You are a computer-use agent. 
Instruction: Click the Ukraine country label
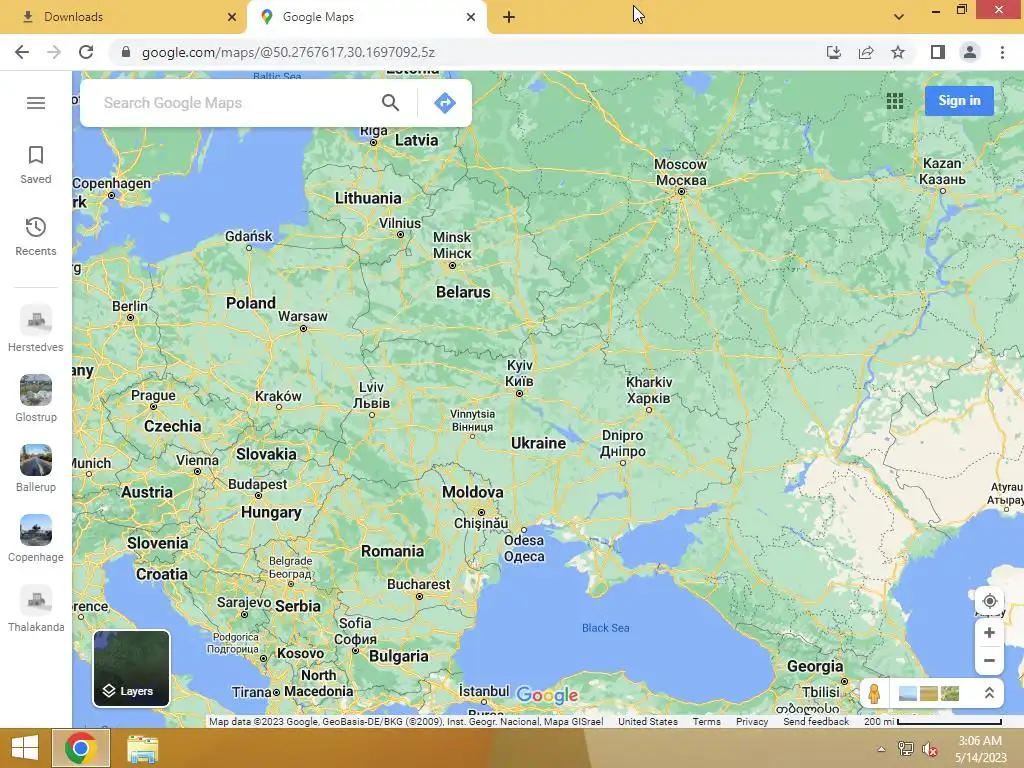pyautogui.click(x=538, y=443)
